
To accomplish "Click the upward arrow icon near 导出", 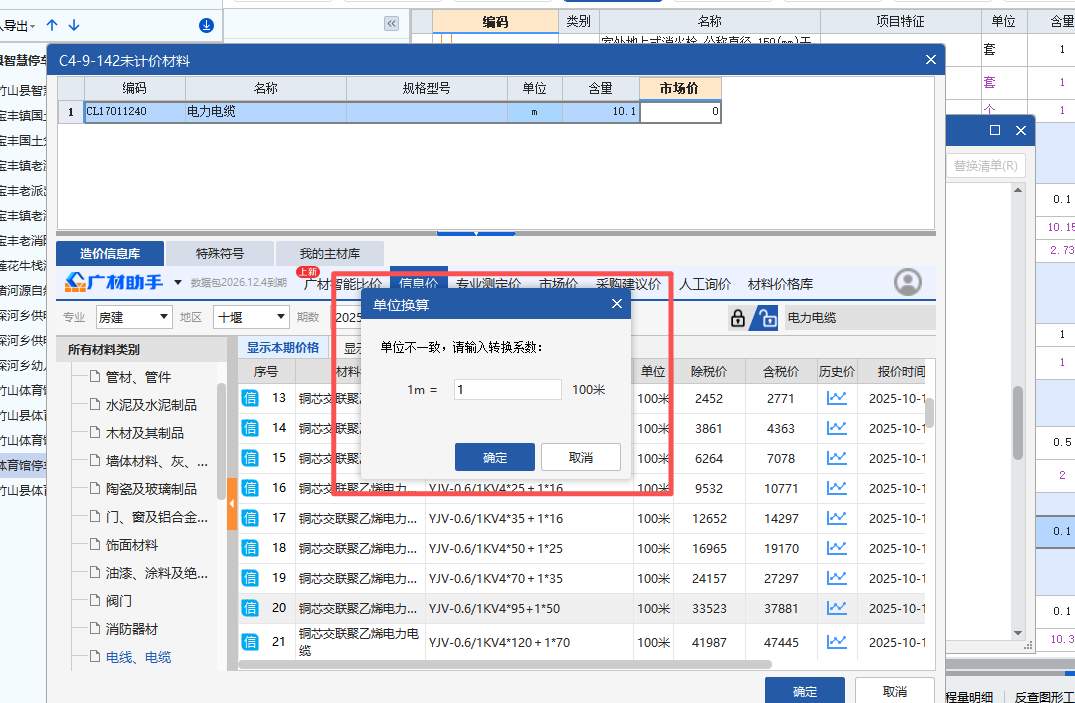I will click(50, 25).
